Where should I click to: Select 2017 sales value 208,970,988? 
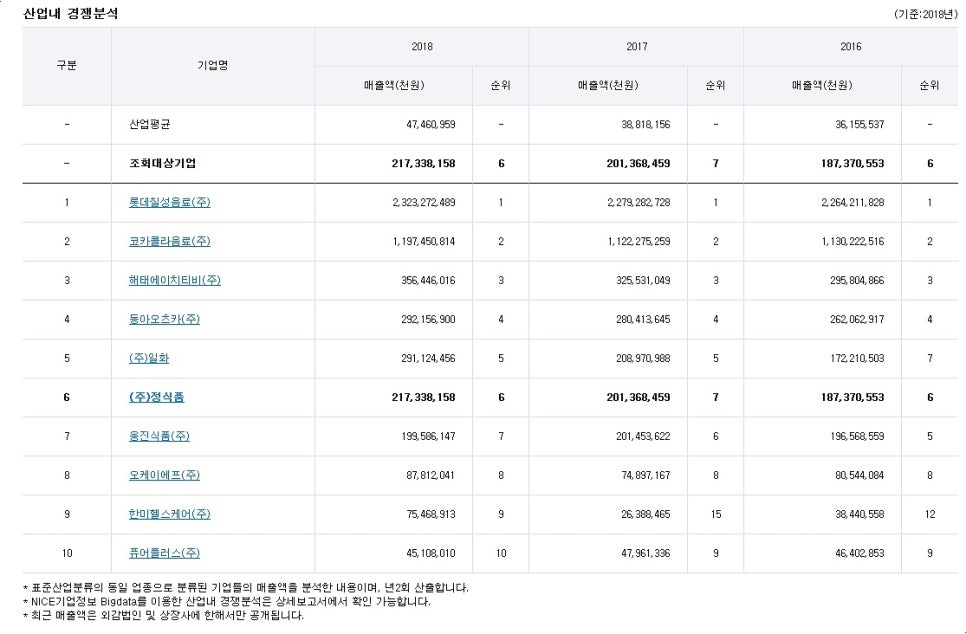(643, 358)
